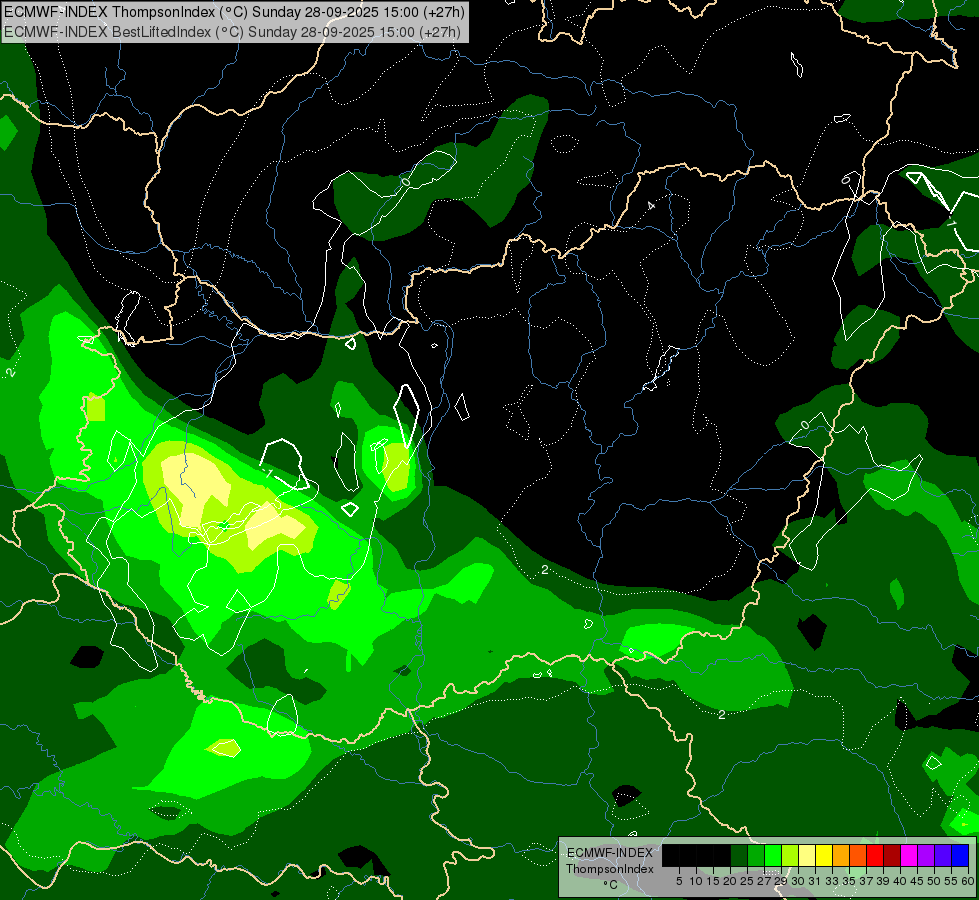Select the medium green 25–27 legend swatch
979x900 pixels.
pyautogui.click(x=756, y=855)
